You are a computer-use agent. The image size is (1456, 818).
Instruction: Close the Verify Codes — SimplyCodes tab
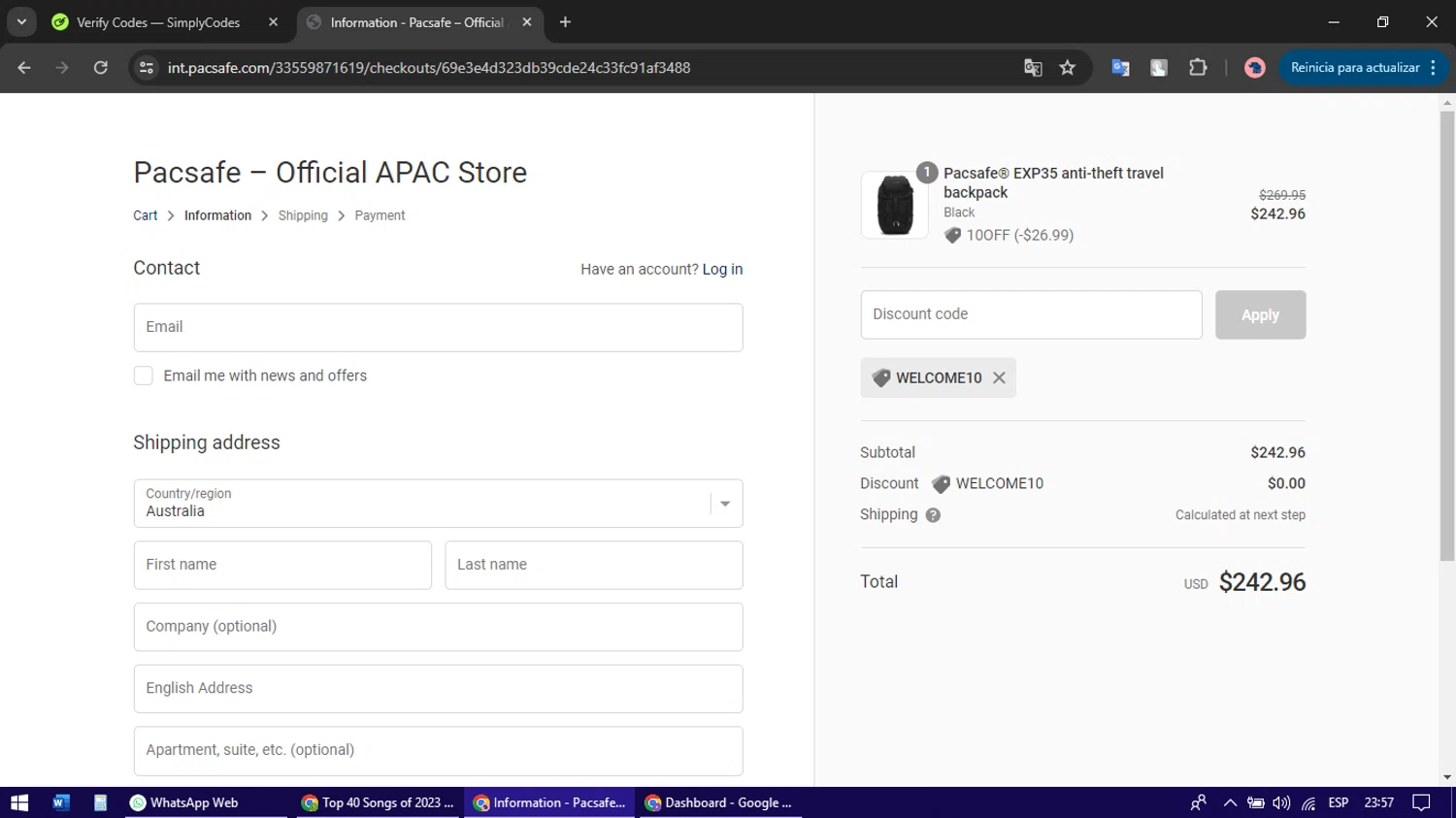(273, 22)
